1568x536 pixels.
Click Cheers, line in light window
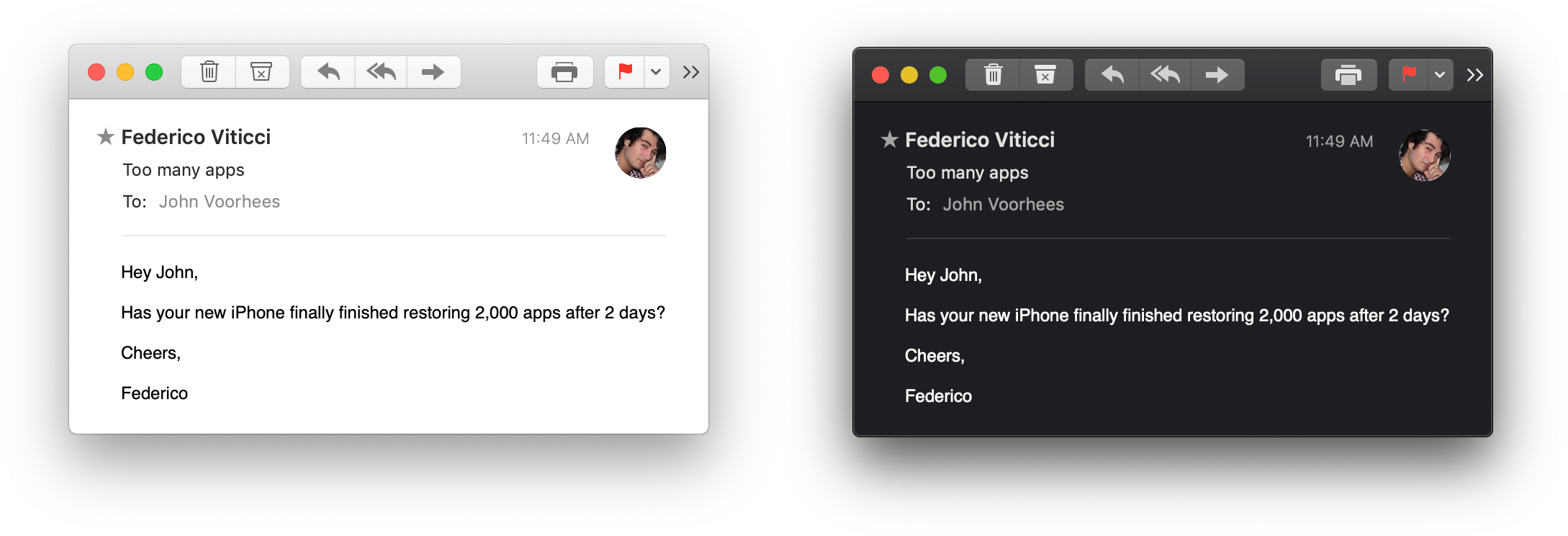[x=150, y=353]
